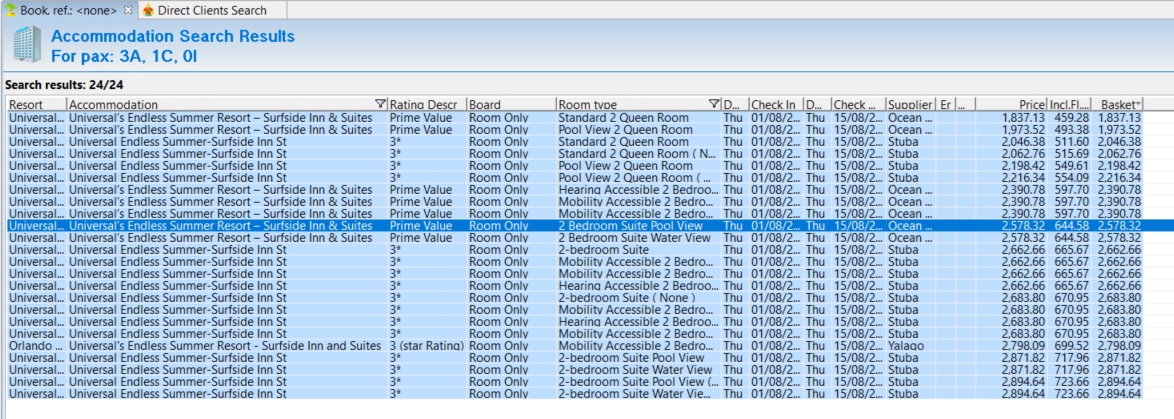The image size is (1174, 419).
Task: Click the 515.69 Incl.Fl value
Action: coord(1071,154)
